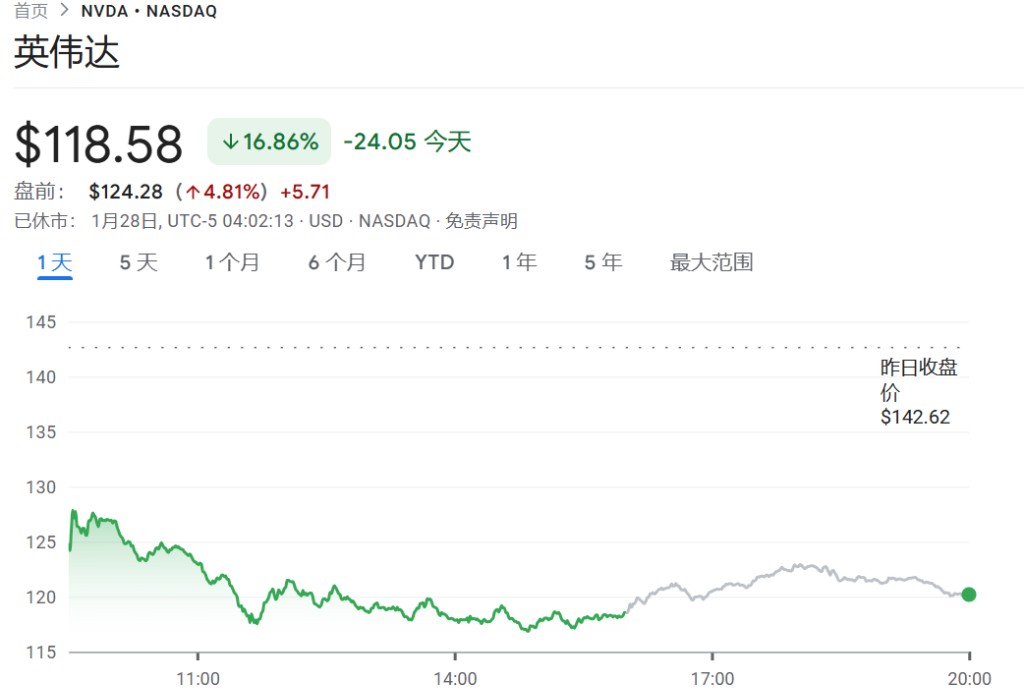Image resolution: width=1024 pixels, height=695 pixels.
Task: Click the 16.86% change badge
Action: (269, 142)
